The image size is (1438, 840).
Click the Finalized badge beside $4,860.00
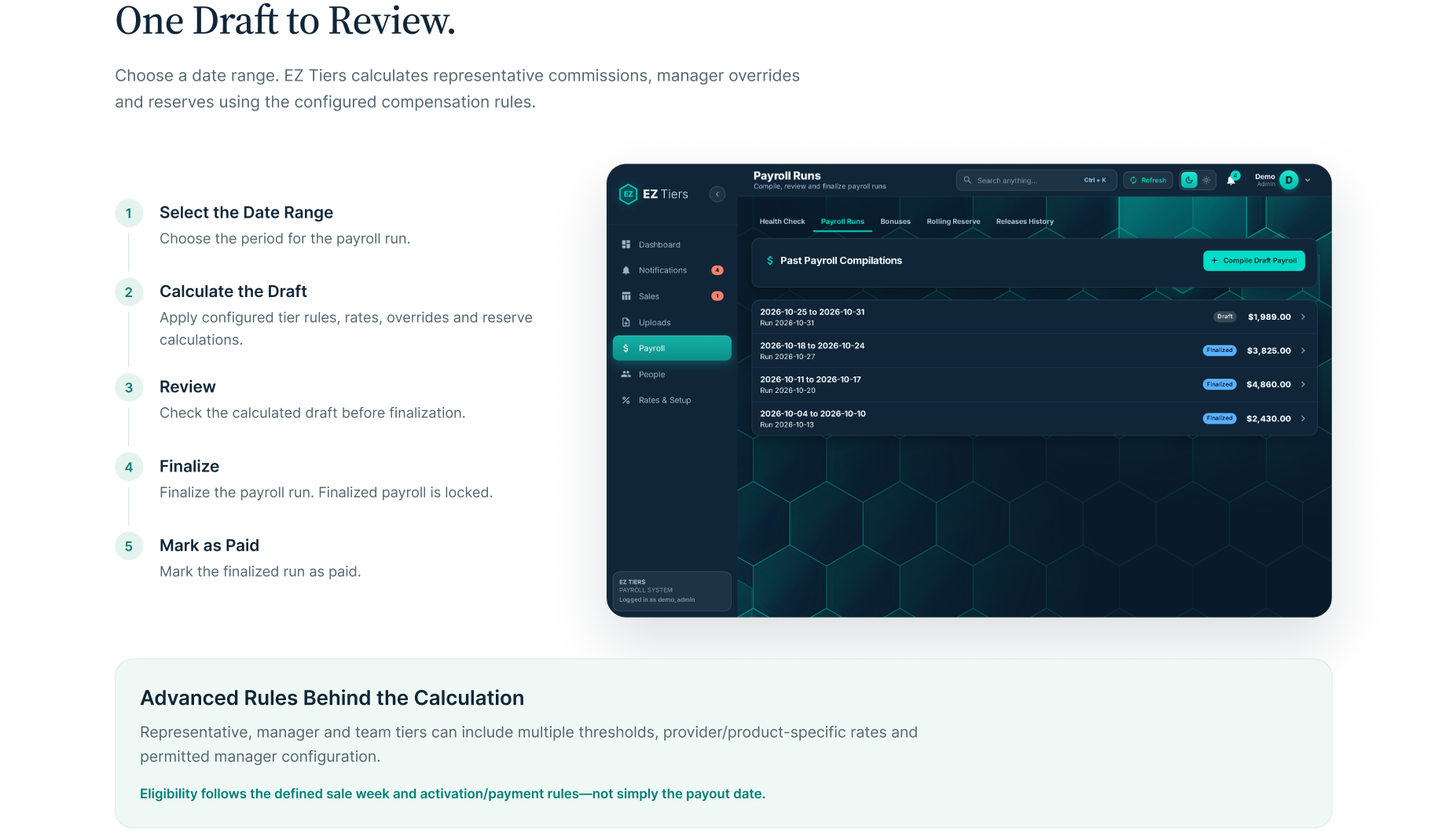1220,384
